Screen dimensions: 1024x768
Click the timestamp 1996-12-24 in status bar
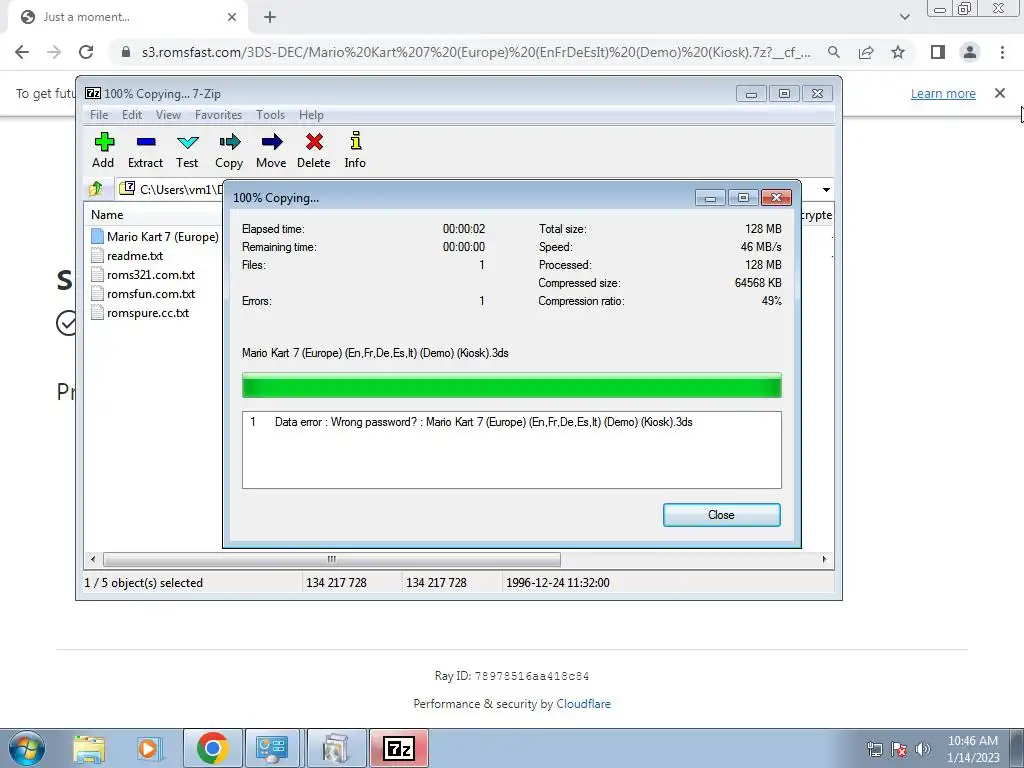coord(558,583)
